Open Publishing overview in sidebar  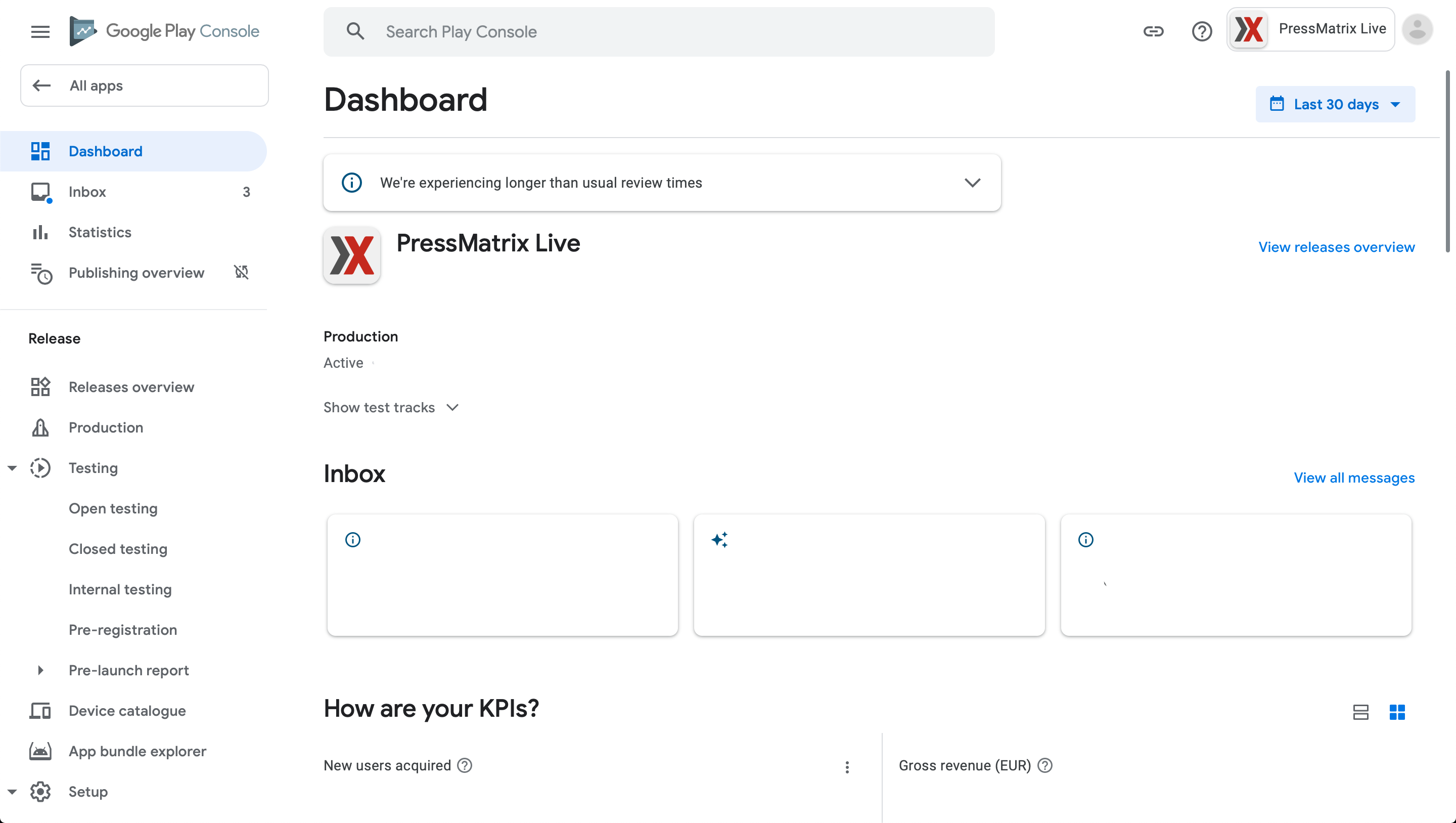[x=133, y=273]
